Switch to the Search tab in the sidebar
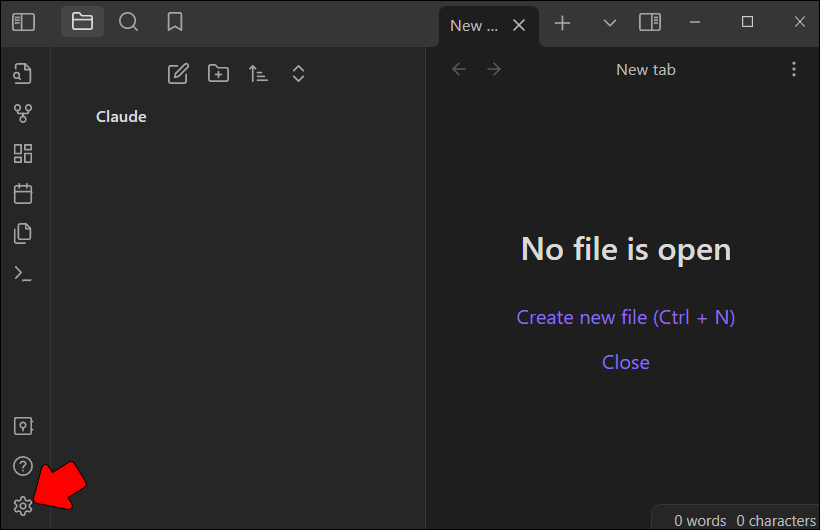The image size is (820, 530). [x=128, y=22]
